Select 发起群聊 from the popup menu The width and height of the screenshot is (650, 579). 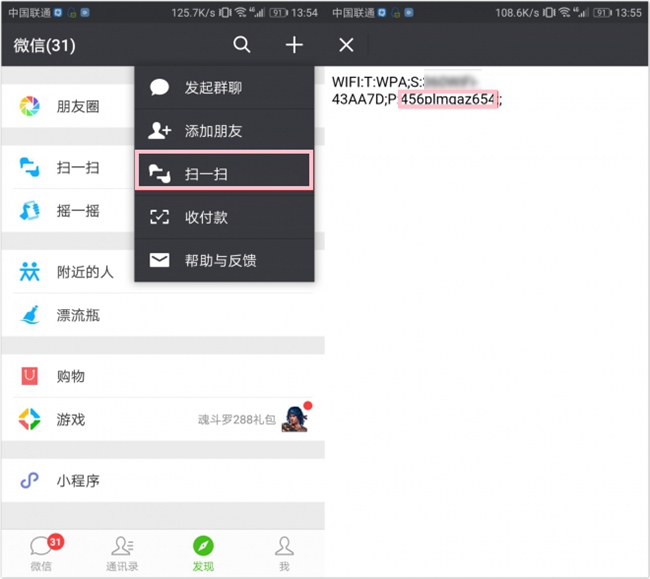tap(224, 87)
